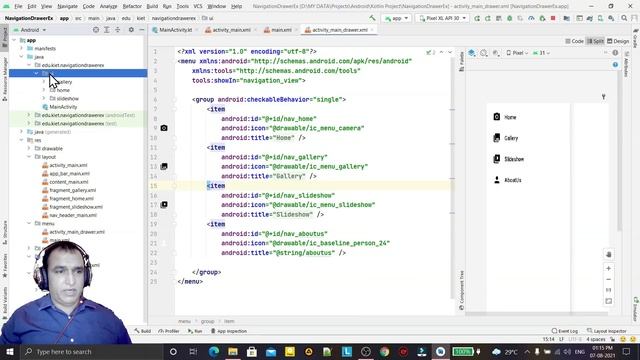This screenshot has width=640, height=360.
Task: Click the taskbar search box
Action: point(91,351)
